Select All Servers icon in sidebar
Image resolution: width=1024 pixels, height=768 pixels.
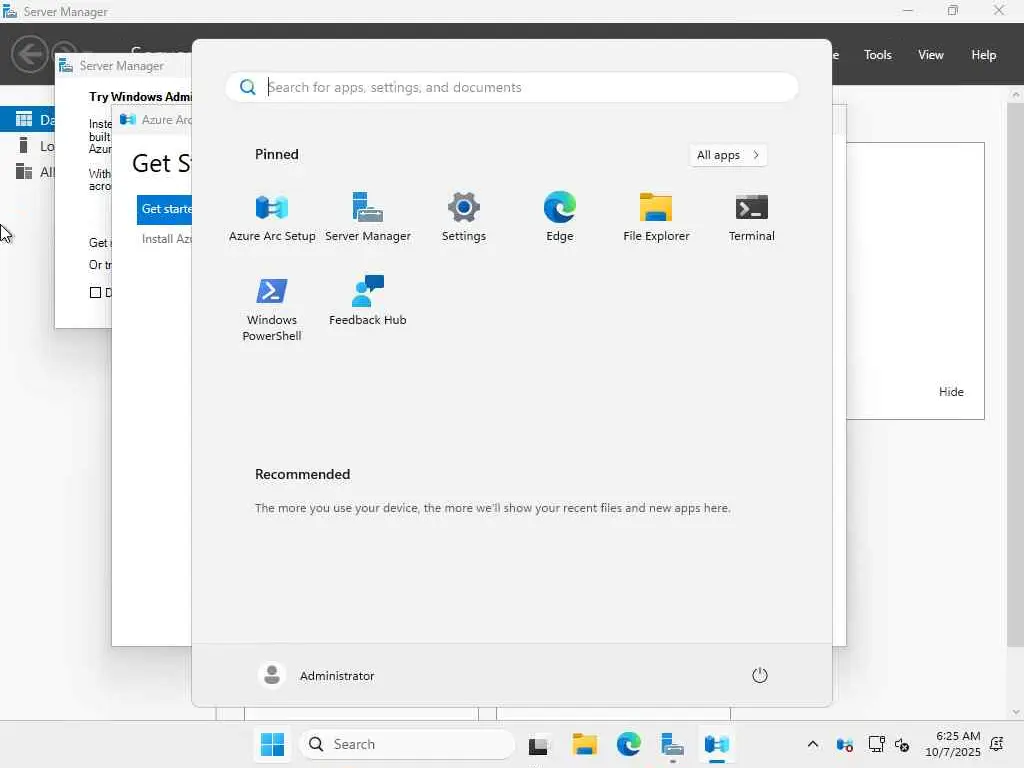(24, 171)
